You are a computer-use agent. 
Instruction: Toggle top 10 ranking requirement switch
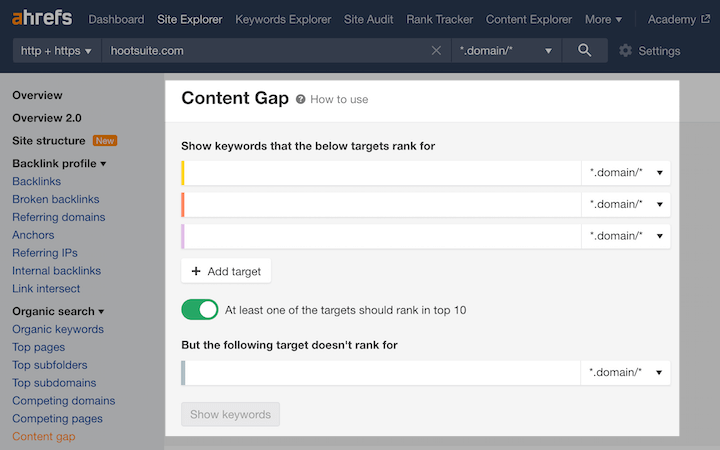coord(200,310)
